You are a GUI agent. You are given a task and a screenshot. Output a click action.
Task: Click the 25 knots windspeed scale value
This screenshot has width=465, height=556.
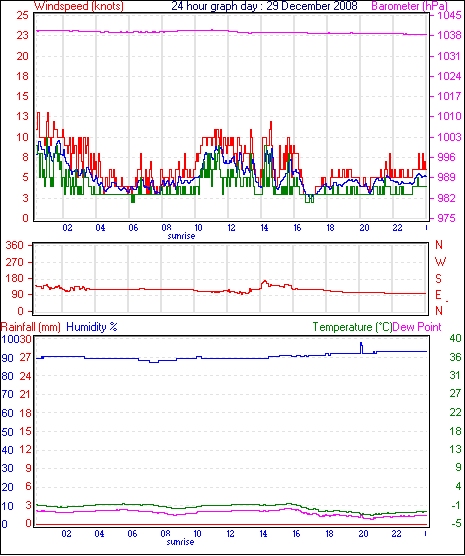point(22,15)
